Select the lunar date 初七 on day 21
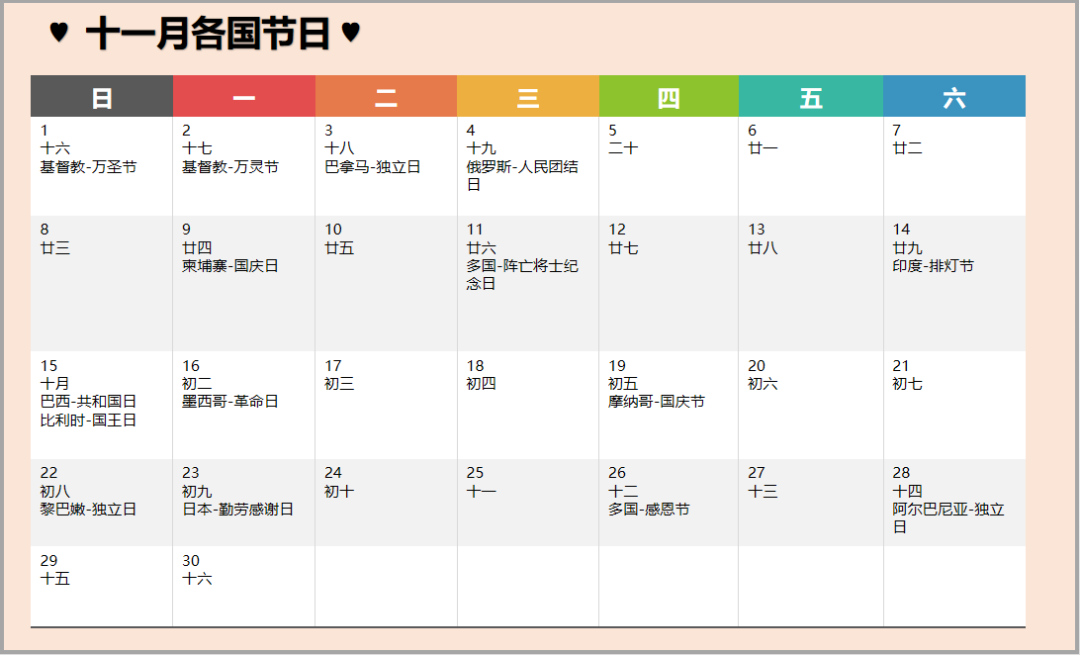Screen dimensions: 1080x655 point(907,384)
